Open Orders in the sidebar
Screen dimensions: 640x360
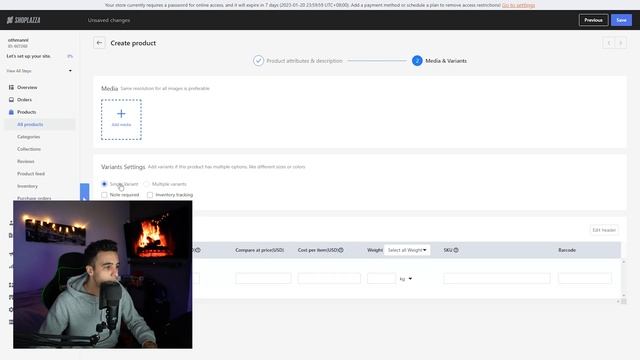24,100
